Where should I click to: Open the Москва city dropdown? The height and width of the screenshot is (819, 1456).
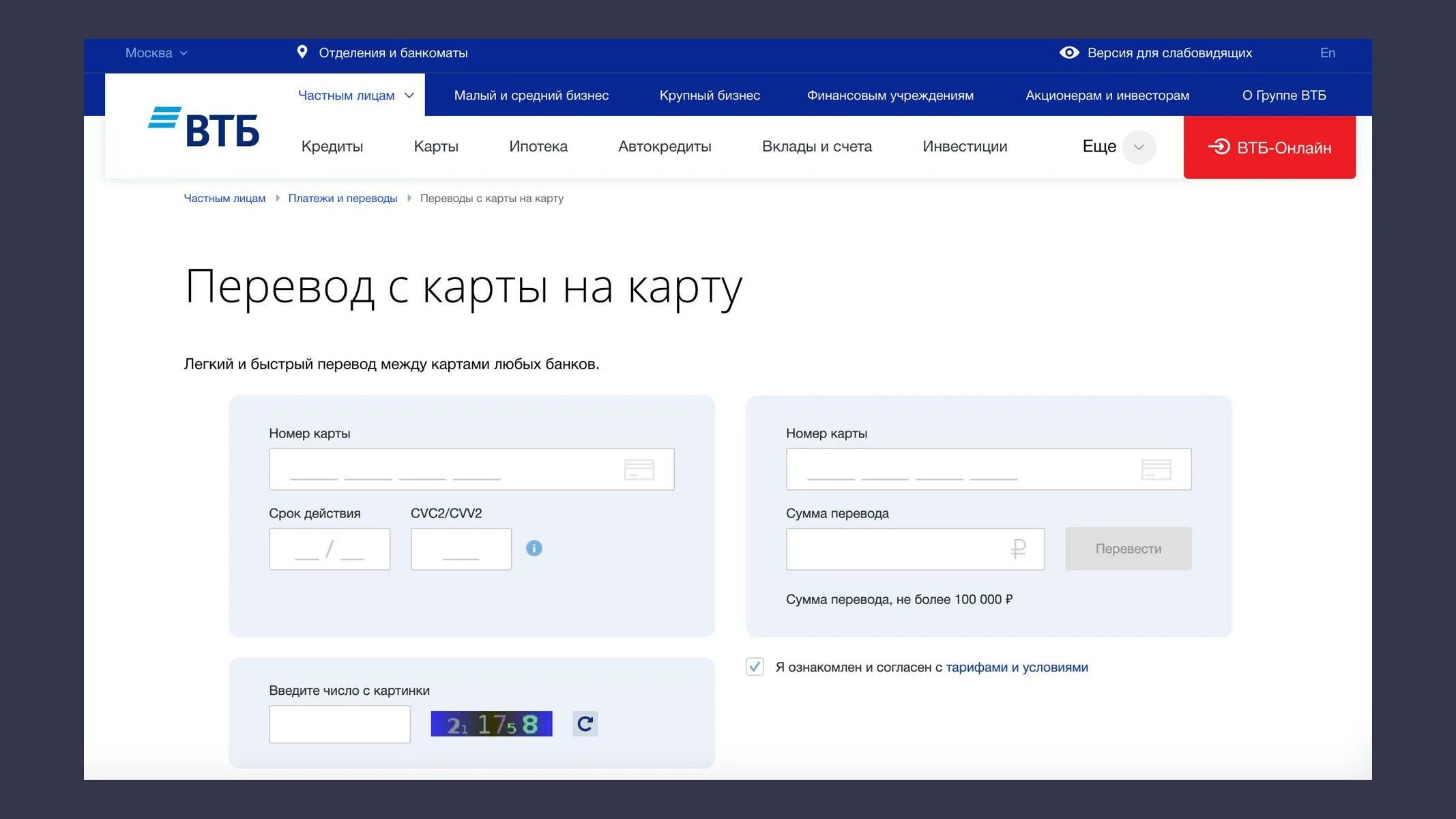156,53
